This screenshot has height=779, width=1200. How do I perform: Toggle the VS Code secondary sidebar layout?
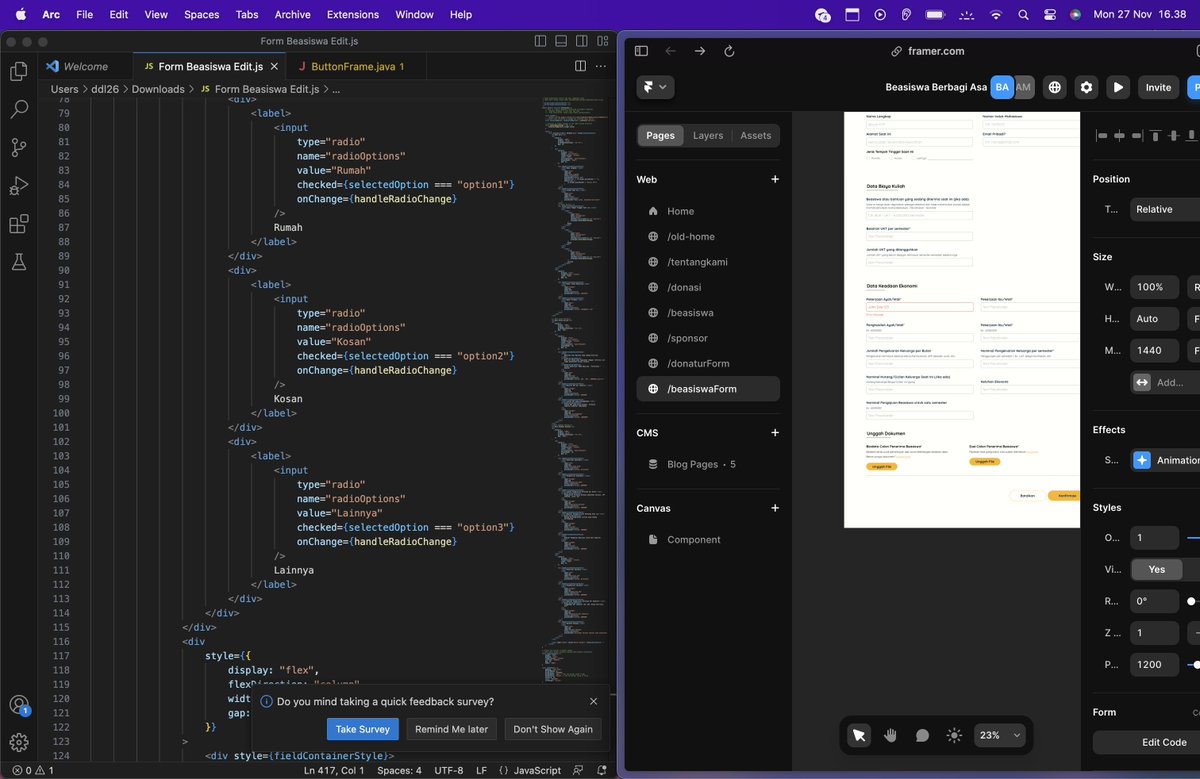click(x=580, y=41)
